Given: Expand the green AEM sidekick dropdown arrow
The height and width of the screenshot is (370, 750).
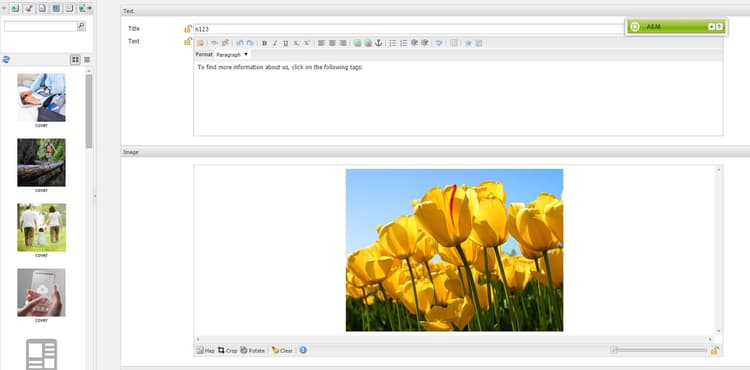Looking at the screenshot, I should tap(711, 27).
